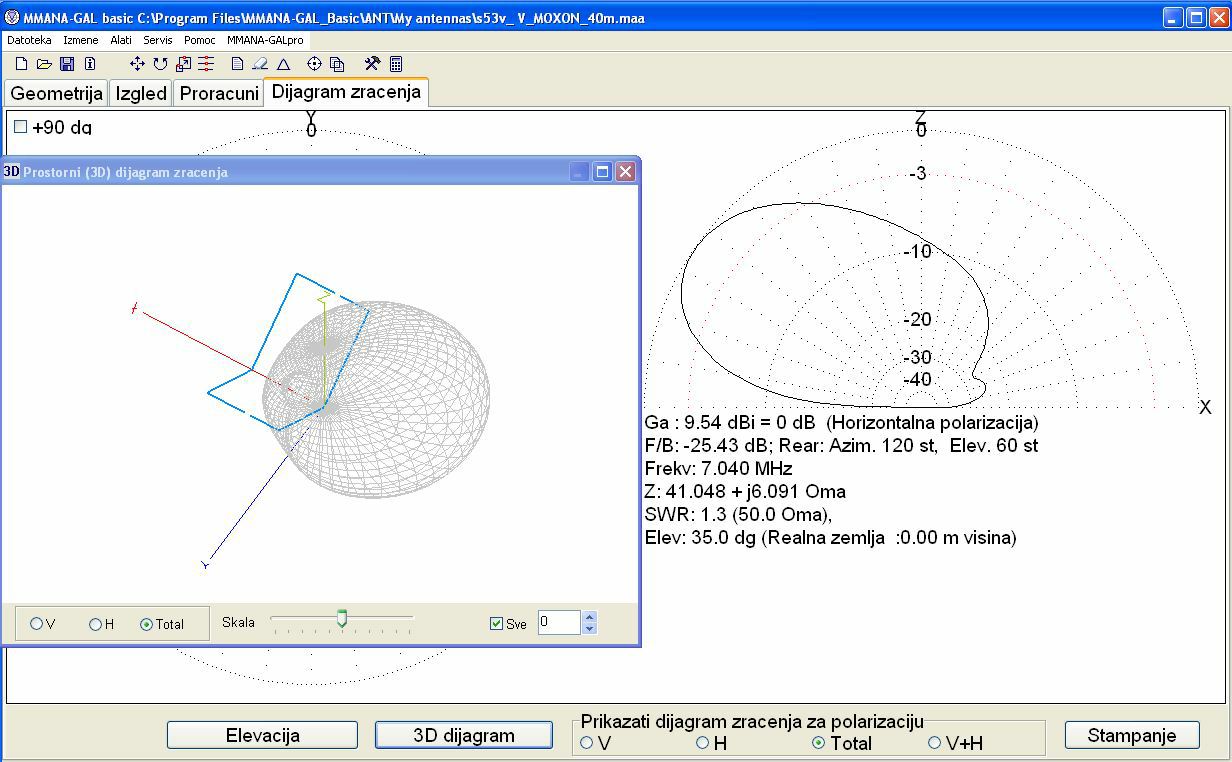Screen dimensions: 1232x762
Task: Uncheck the Sve checkbox in 3D window
Action: [497, 624]
